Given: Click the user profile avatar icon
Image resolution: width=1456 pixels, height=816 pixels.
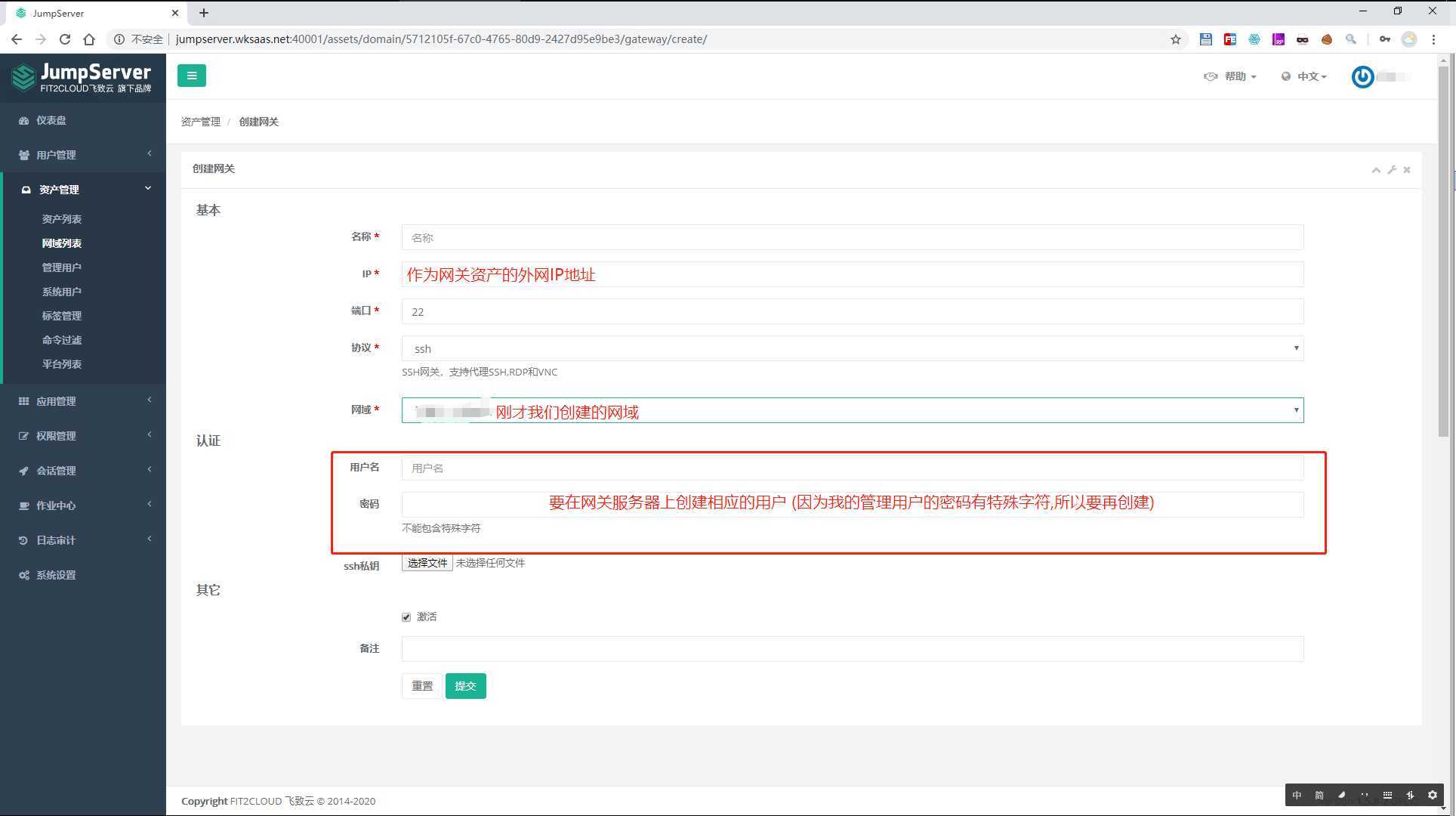Looking at the screenshot, I should pos(1363,77).
